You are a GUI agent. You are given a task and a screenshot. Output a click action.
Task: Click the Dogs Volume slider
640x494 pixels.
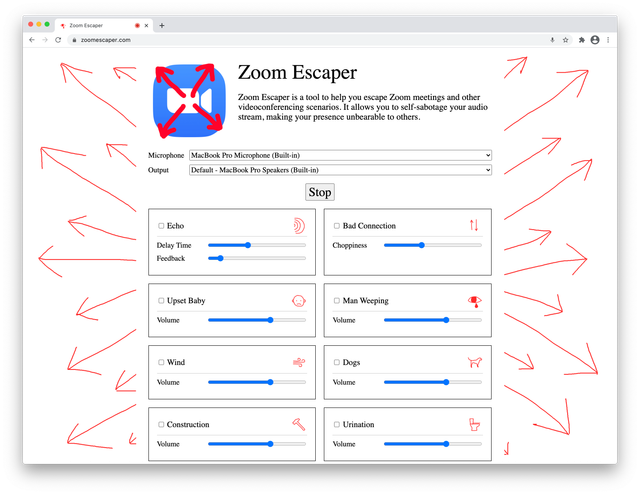[x=433, y=382]
